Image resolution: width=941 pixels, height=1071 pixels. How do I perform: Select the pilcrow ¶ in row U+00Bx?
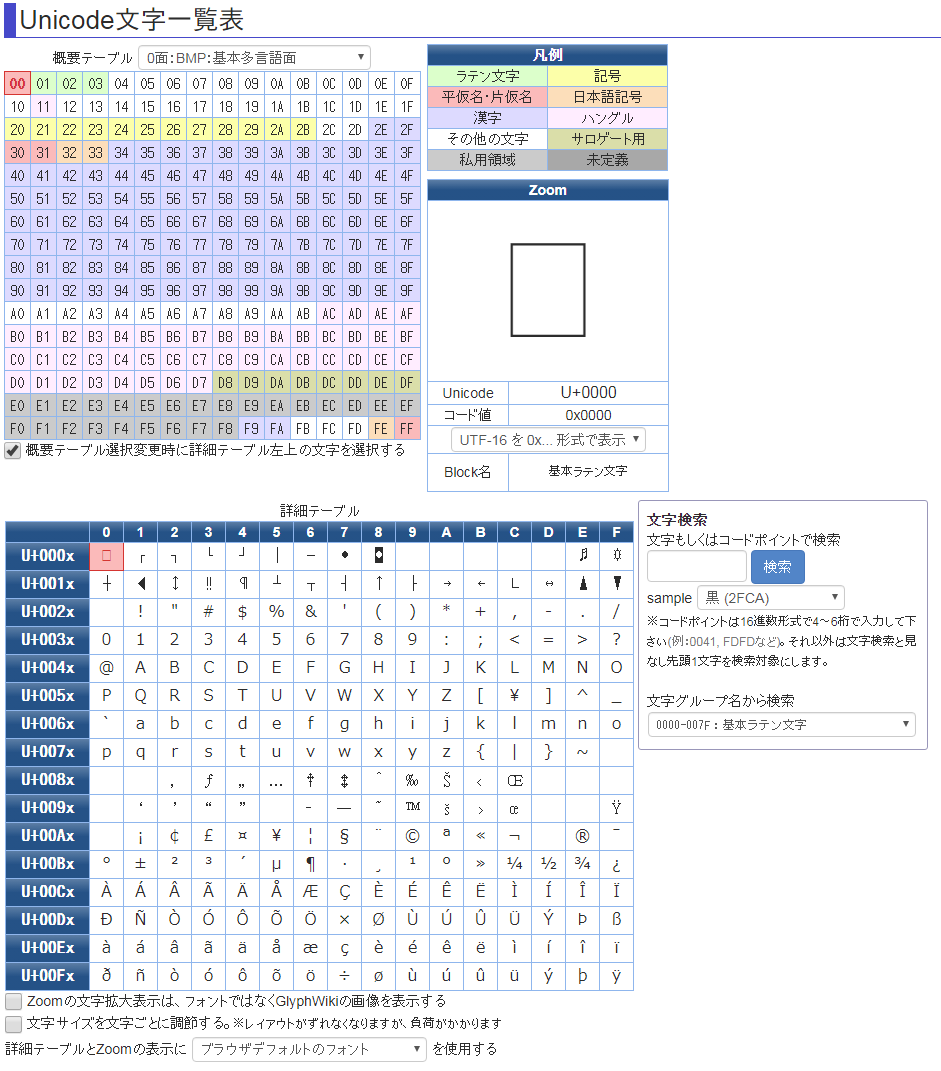coord(310,864)
